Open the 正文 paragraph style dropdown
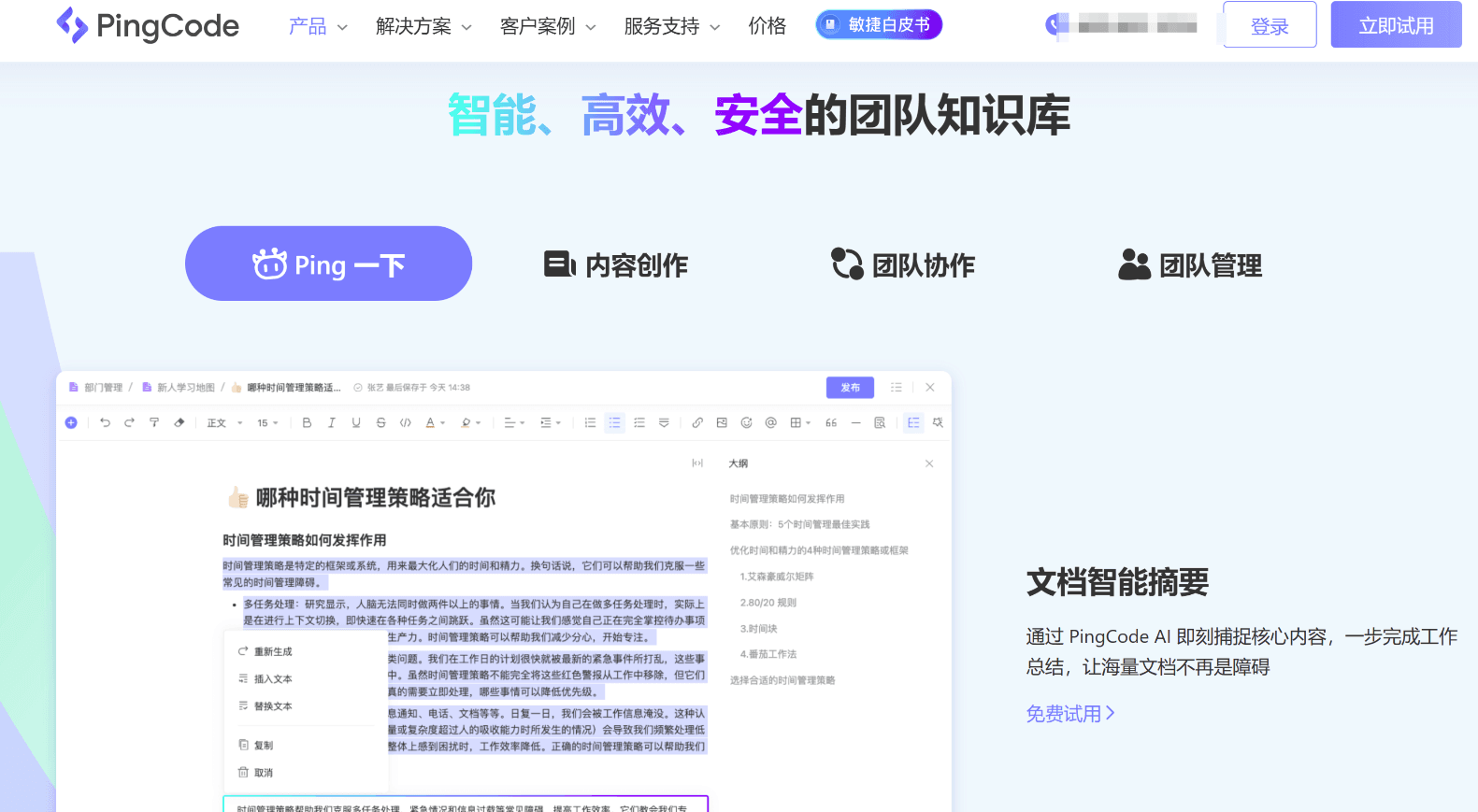This screenshot has height=812, width=1478. pos(224,423)
